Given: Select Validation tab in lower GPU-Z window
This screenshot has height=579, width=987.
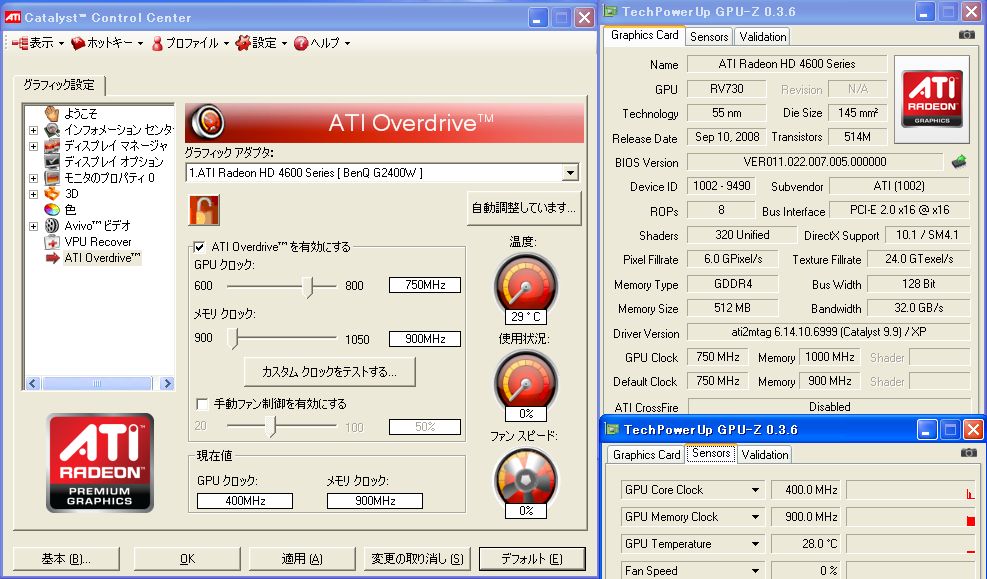Looking at the screenshot, I should coord(765,454).
